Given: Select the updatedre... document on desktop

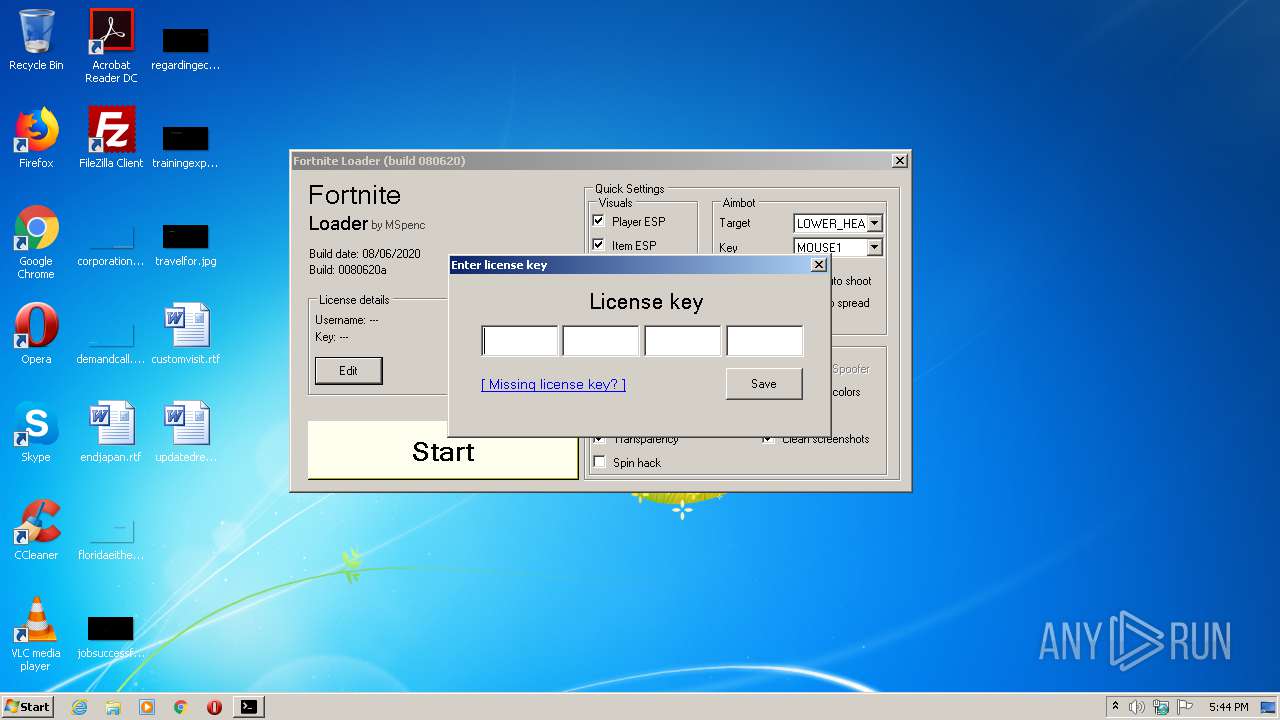Looking at the screenshot, I should click(185, 432).
